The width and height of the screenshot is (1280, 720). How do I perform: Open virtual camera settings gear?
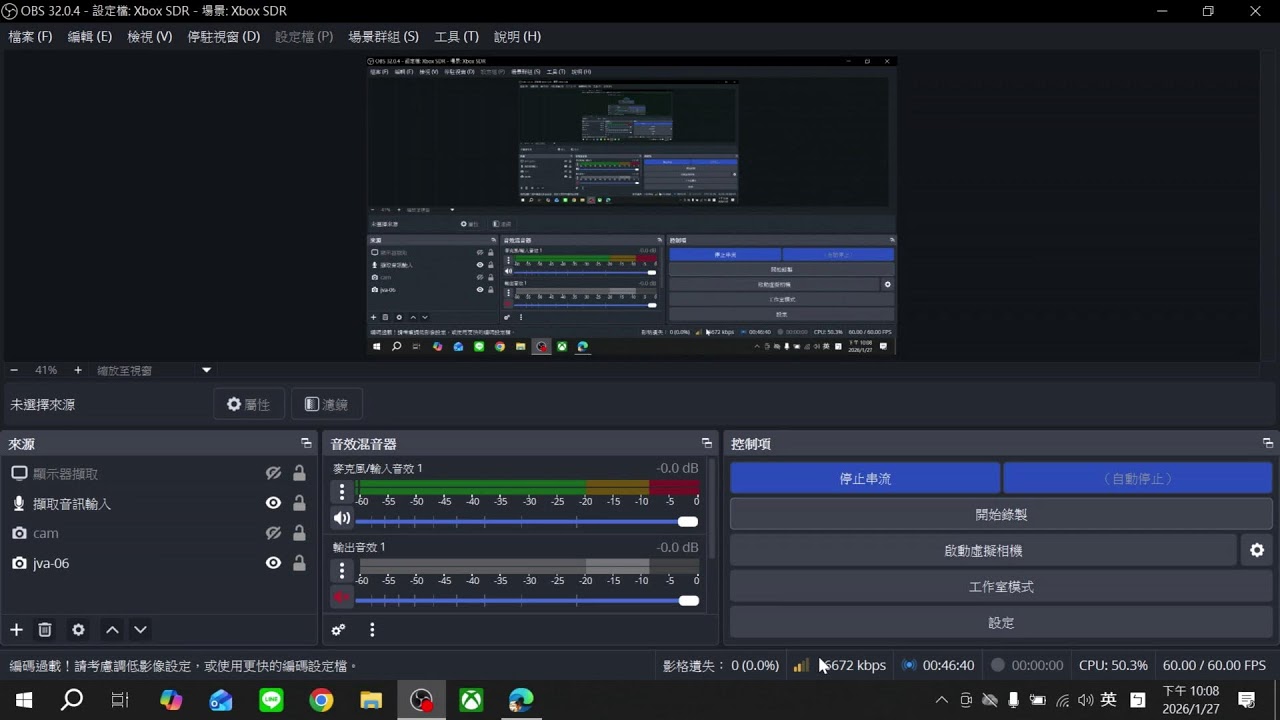pyautogui.click(x=1257, y=551)
